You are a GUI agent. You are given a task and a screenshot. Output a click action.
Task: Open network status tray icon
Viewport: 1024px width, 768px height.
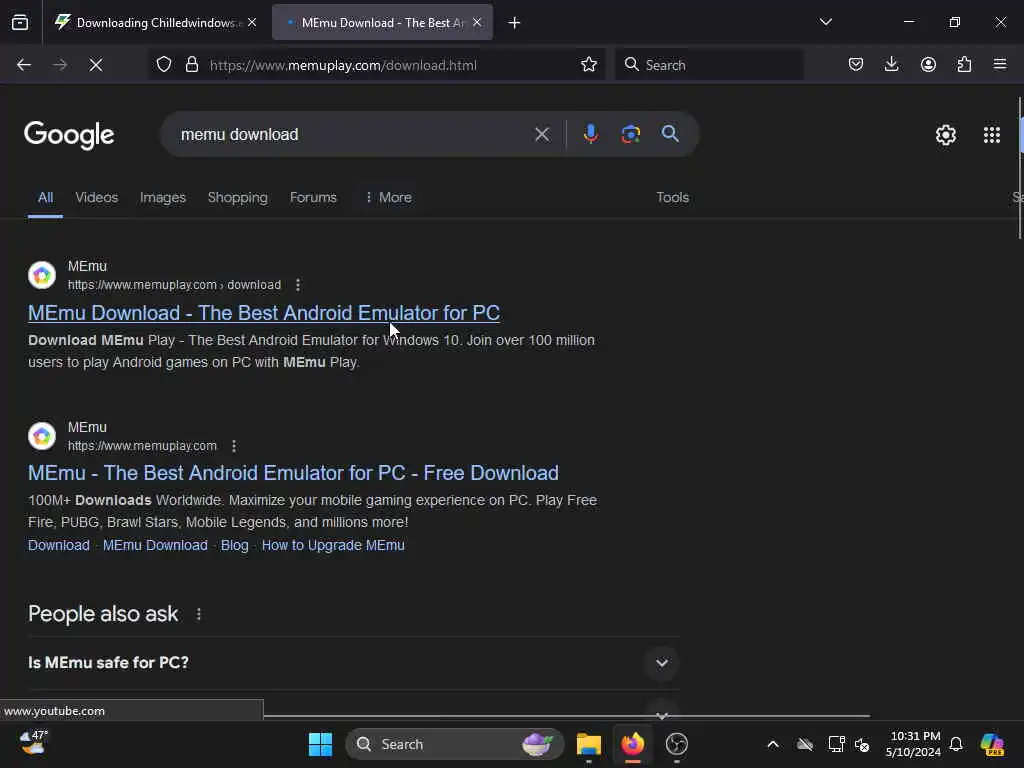(836, 744)
